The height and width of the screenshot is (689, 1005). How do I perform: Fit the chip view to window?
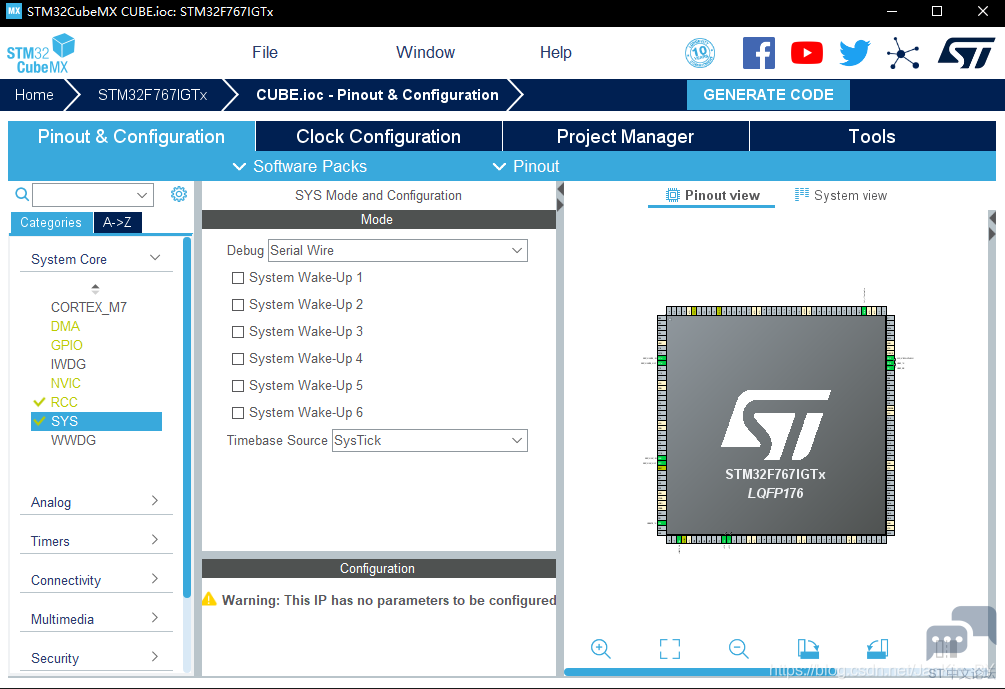[670, 649]
